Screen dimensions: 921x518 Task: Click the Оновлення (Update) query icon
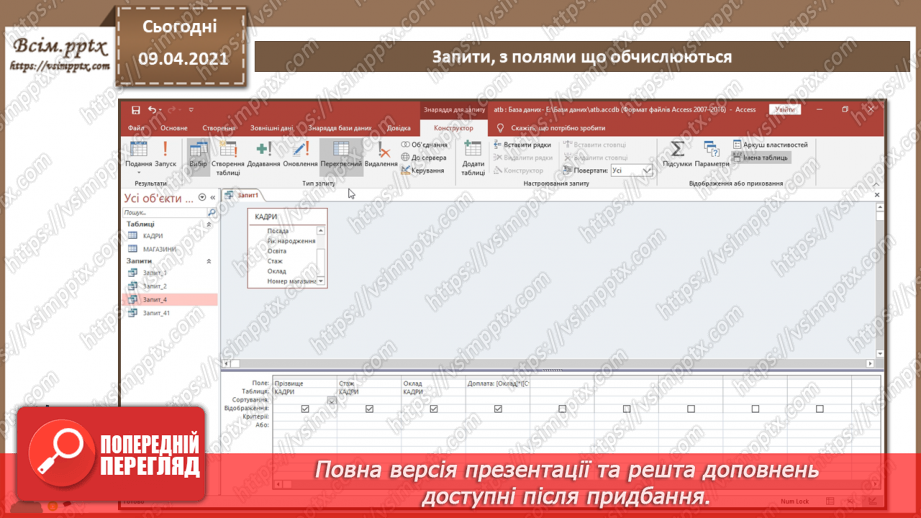coord(300,153)
